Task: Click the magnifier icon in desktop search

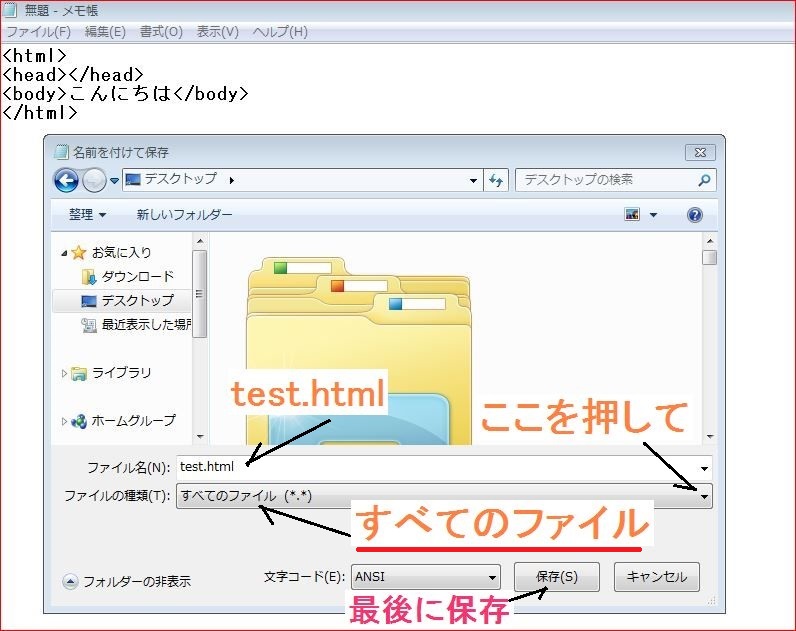Action: tap(704, 180)
